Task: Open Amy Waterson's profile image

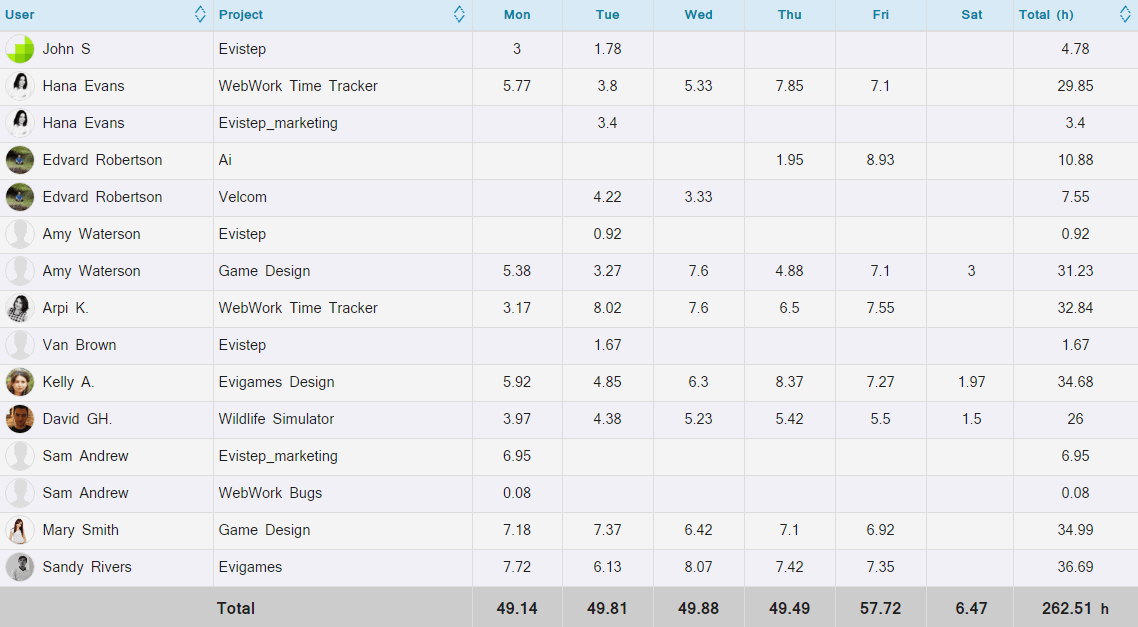Action: click(x=19, y=234)
